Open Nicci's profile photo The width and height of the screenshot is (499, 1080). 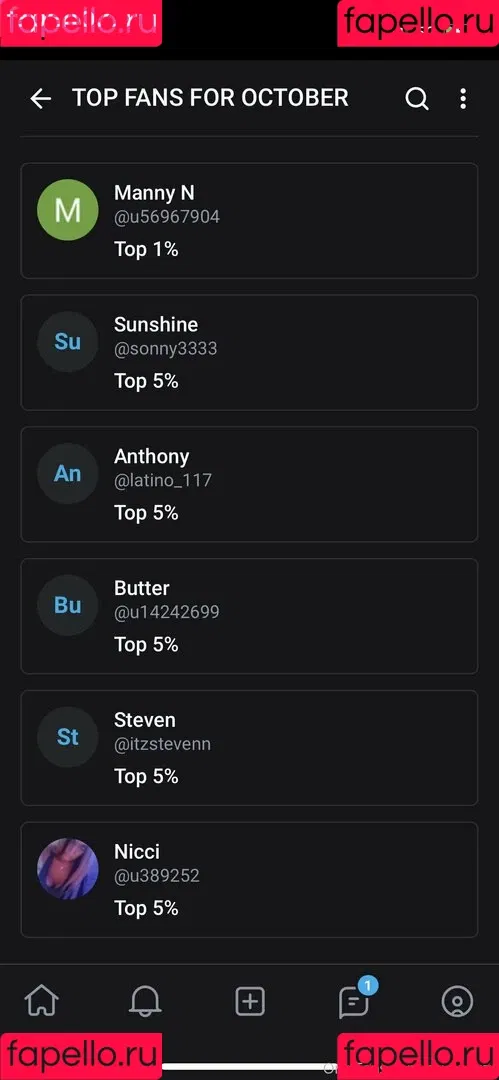(x=68, y=869)
